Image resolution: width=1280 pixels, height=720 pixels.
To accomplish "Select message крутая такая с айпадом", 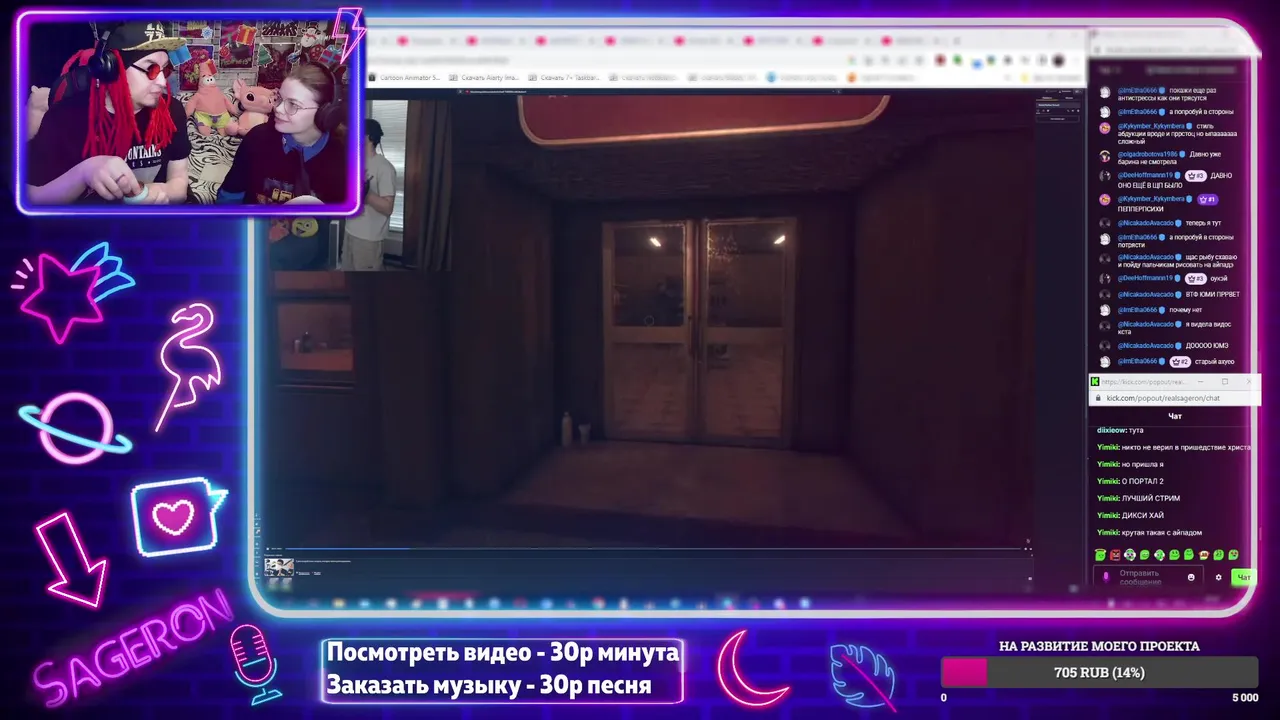I will pyautogui.click(x=1162, y=532).
